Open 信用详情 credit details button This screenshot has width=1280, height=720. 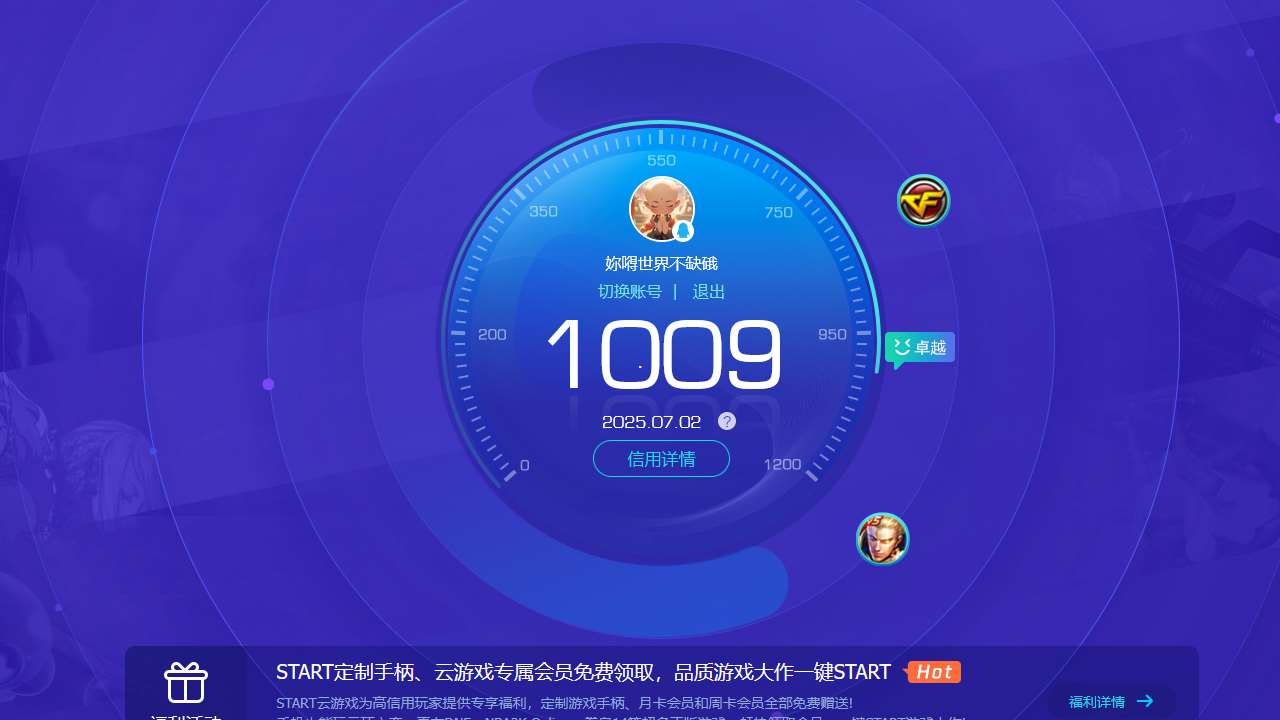(661, 459)
